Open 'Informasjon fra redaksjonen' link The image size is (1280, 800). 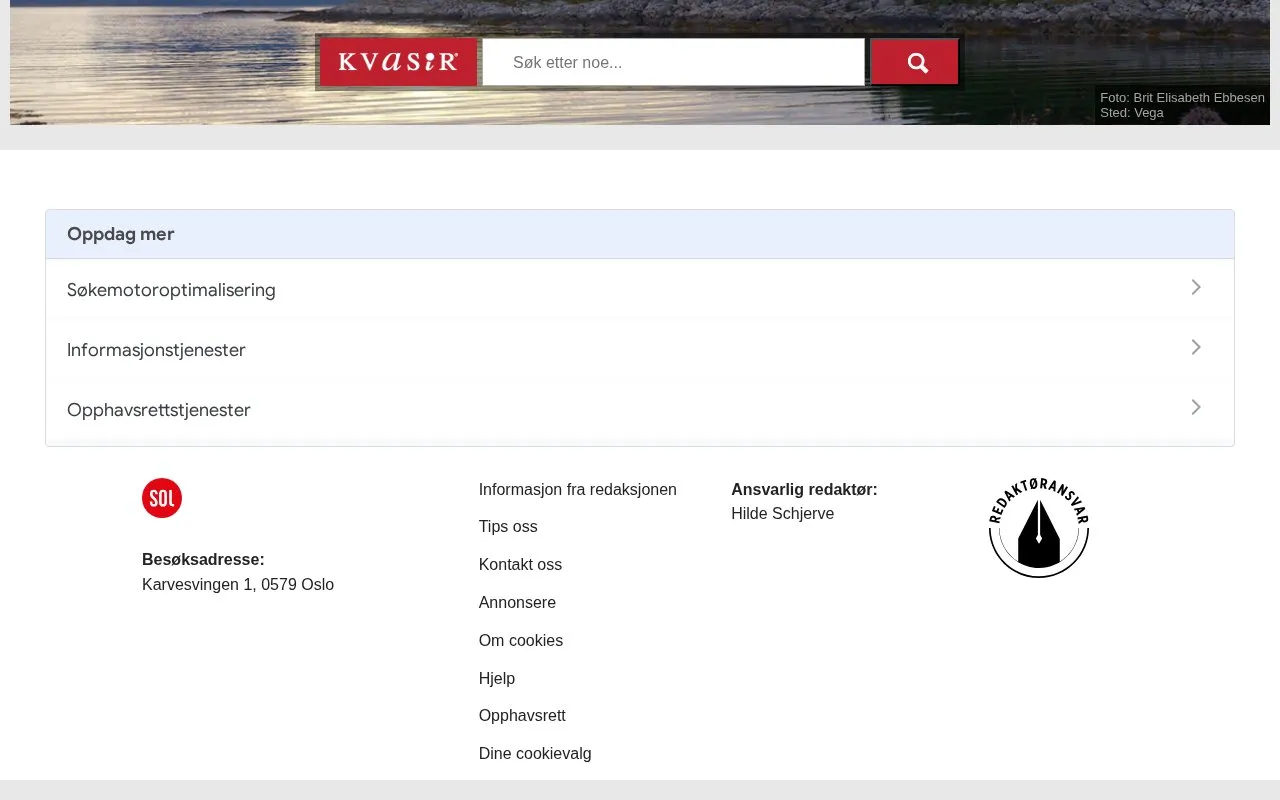tap(578, 489)
